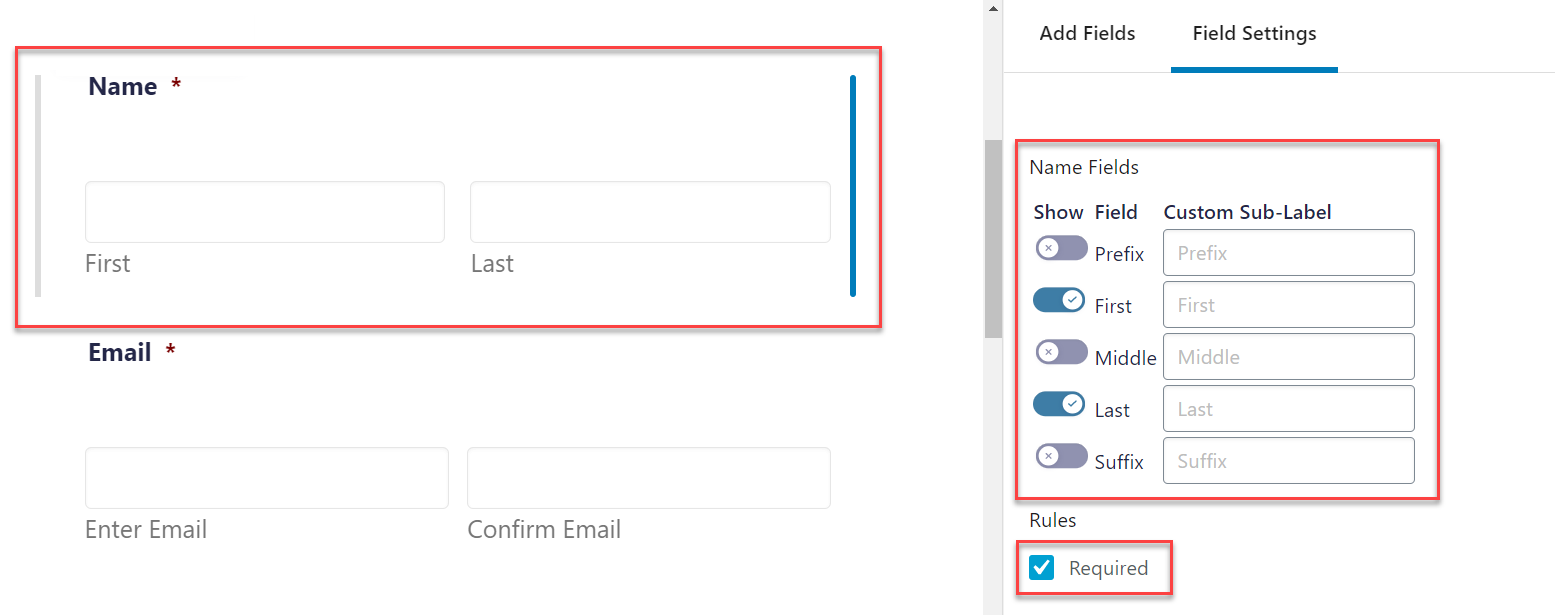Select the Name field label in preview
This screenshot has height=615, width=1555.
click(123, 87)
